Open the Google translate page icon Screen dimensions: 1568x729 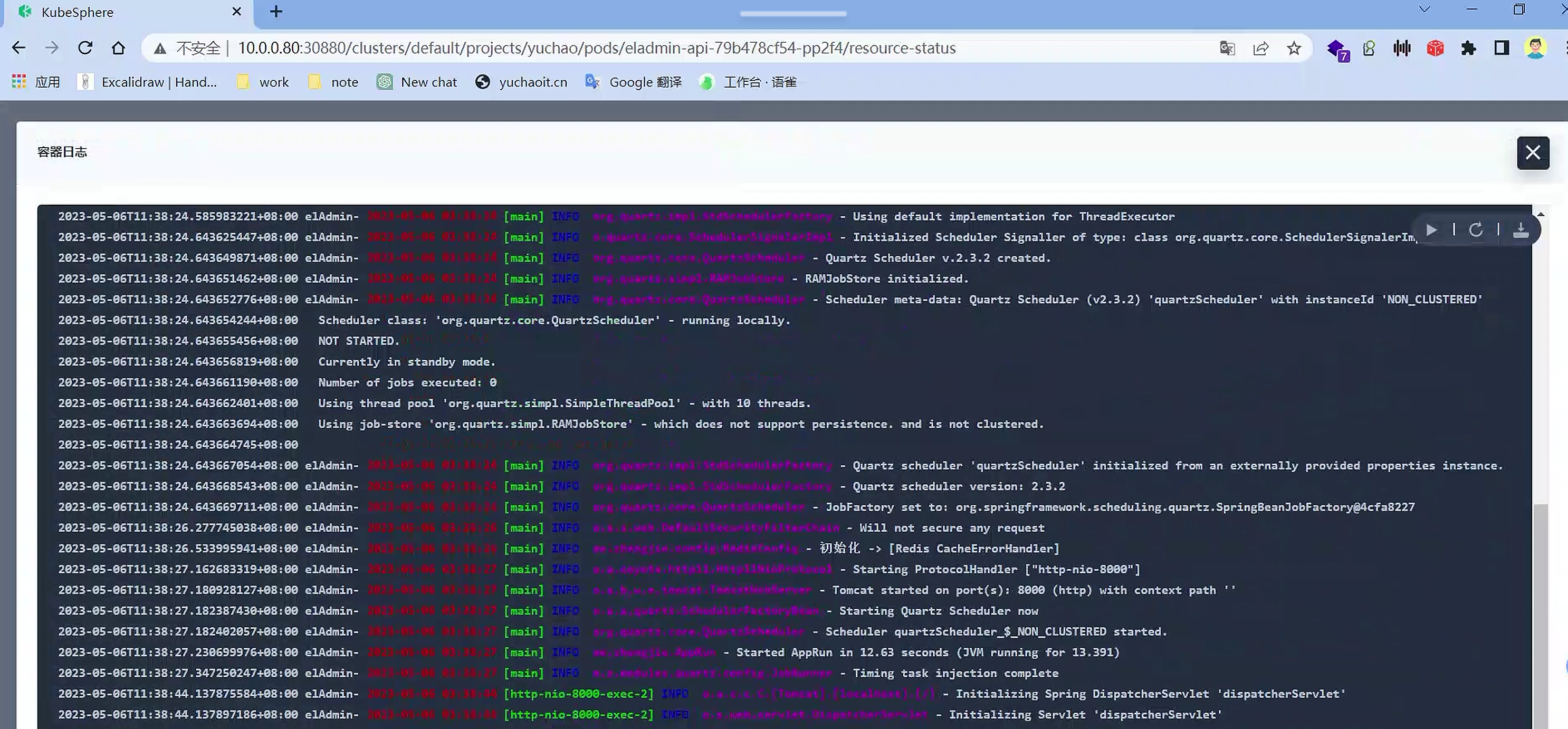1227,48
